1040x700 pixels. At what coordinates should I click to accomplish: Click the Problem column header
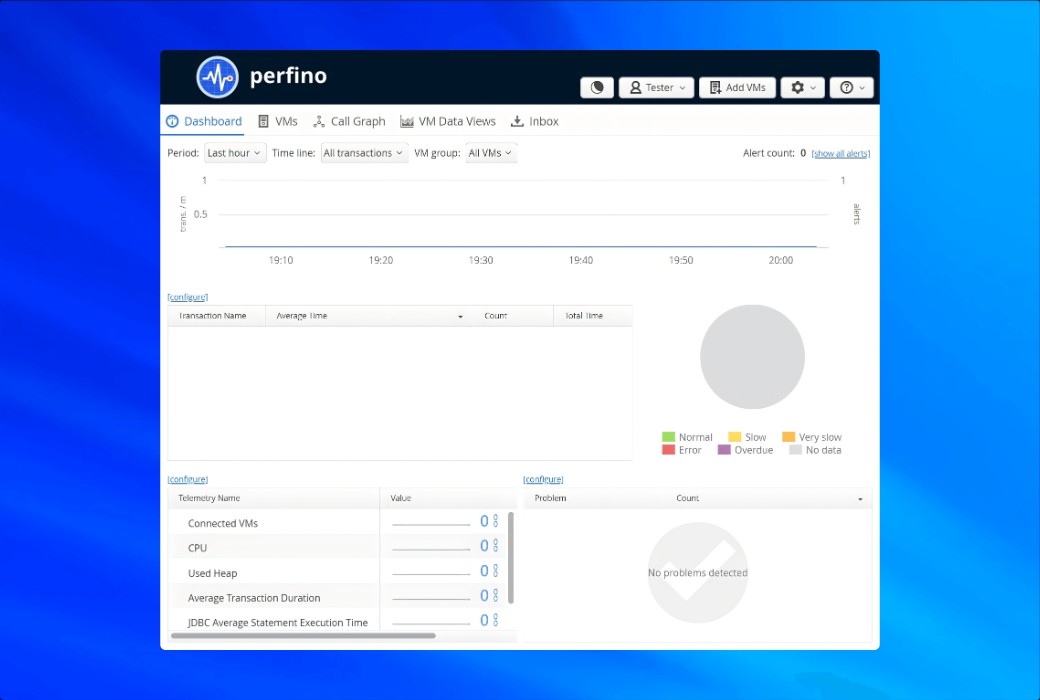point(594,498)
